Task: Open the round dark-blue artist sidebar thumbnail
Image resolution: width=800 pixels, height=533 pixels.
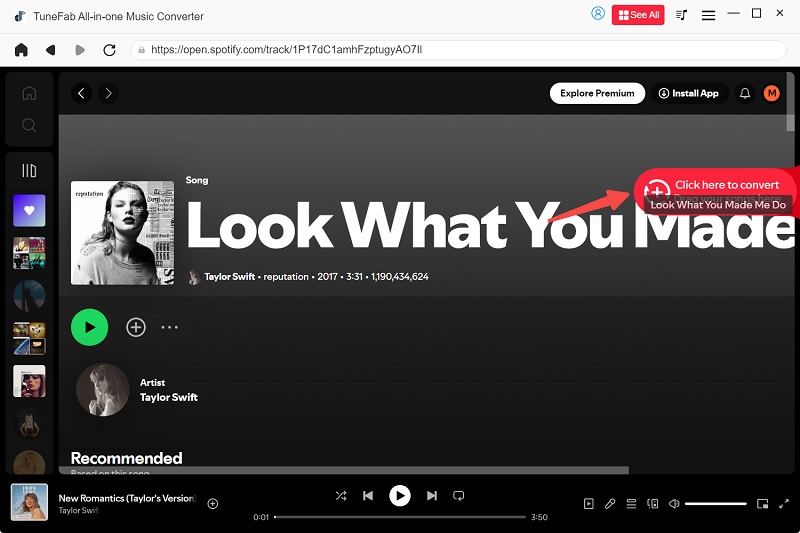Action: pos(29,296)
